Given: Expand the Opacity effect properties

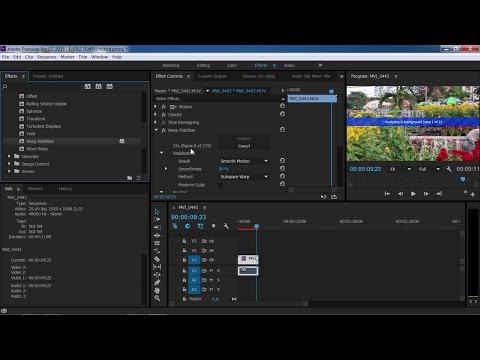Looking at the screenshot, I should click(x=155, y=114).
